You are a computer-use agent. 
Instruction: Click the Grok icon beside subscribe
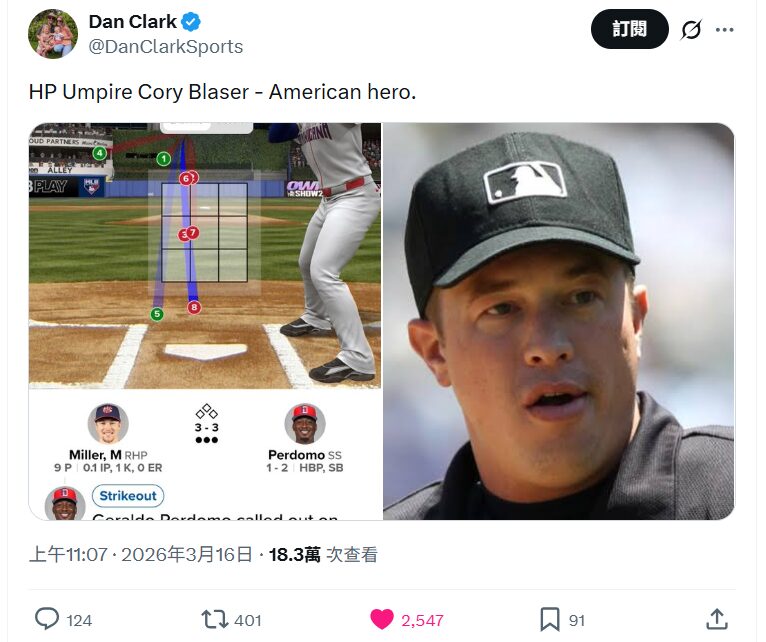point(691,30)
